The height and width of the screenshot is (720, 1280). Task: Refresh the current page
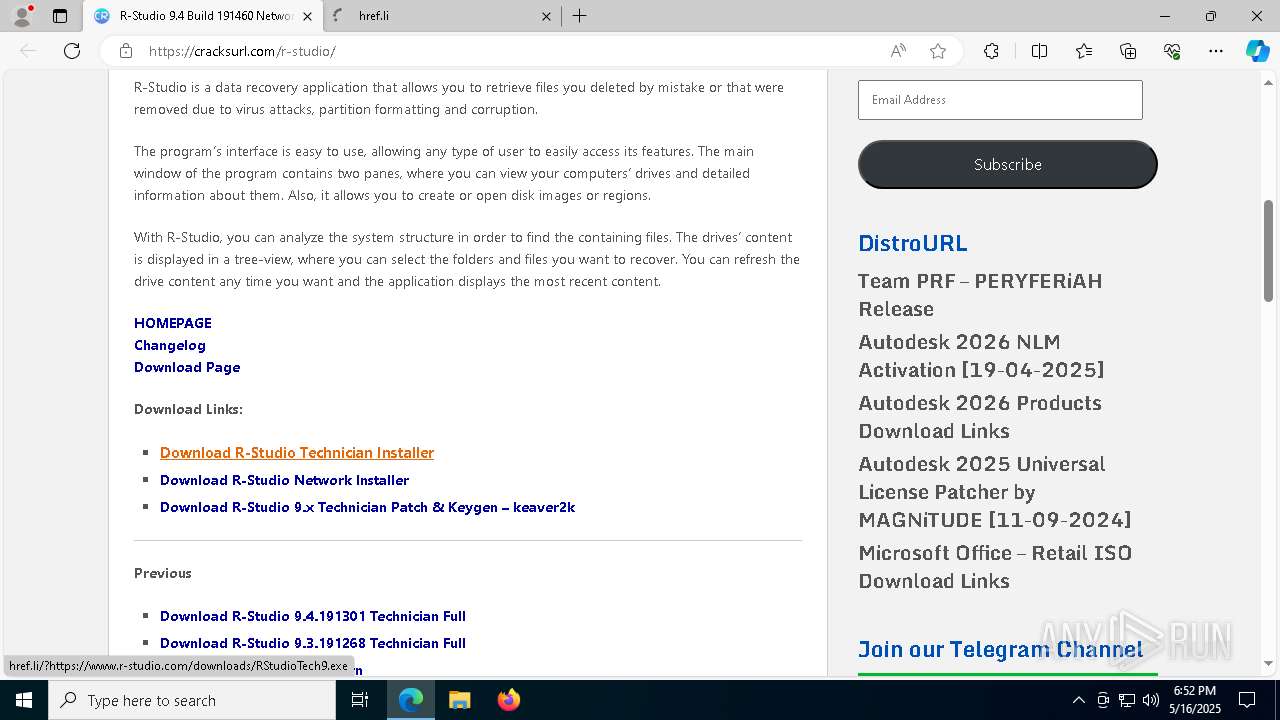tap(72, 51)
